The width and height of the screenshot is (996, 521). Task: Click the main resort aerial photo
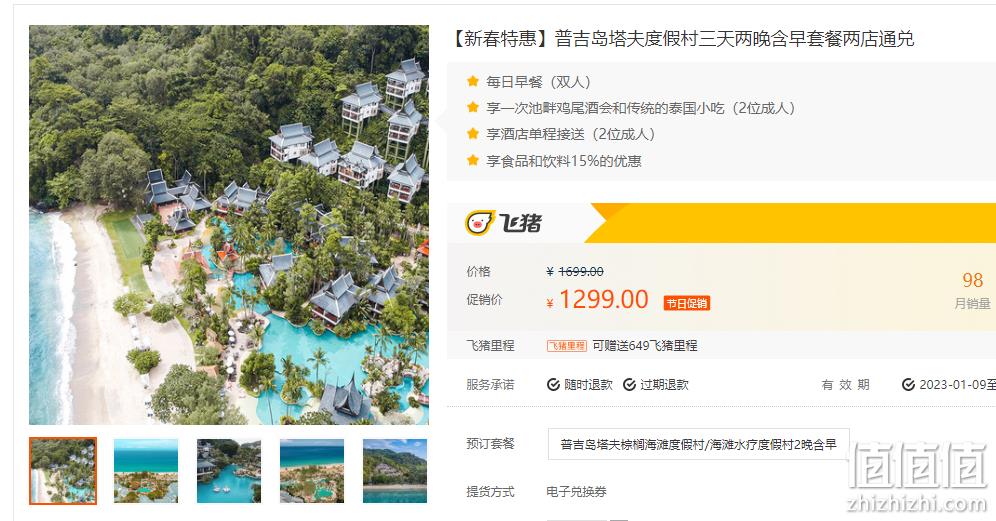point(229,225)
